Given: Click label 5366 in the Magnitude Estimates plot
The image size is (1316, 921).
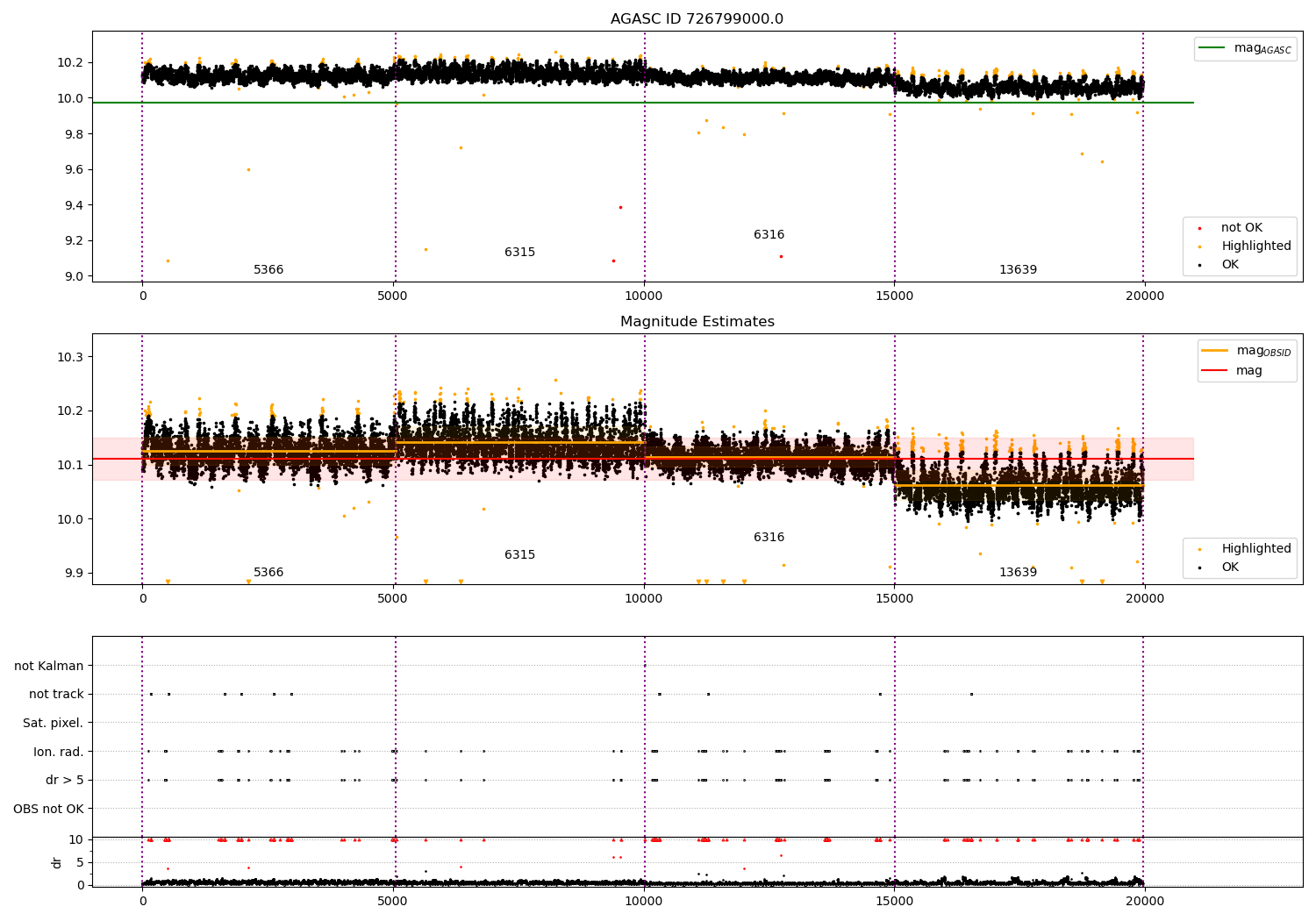Looking at the screenshot, I should [x=268, y=573].
